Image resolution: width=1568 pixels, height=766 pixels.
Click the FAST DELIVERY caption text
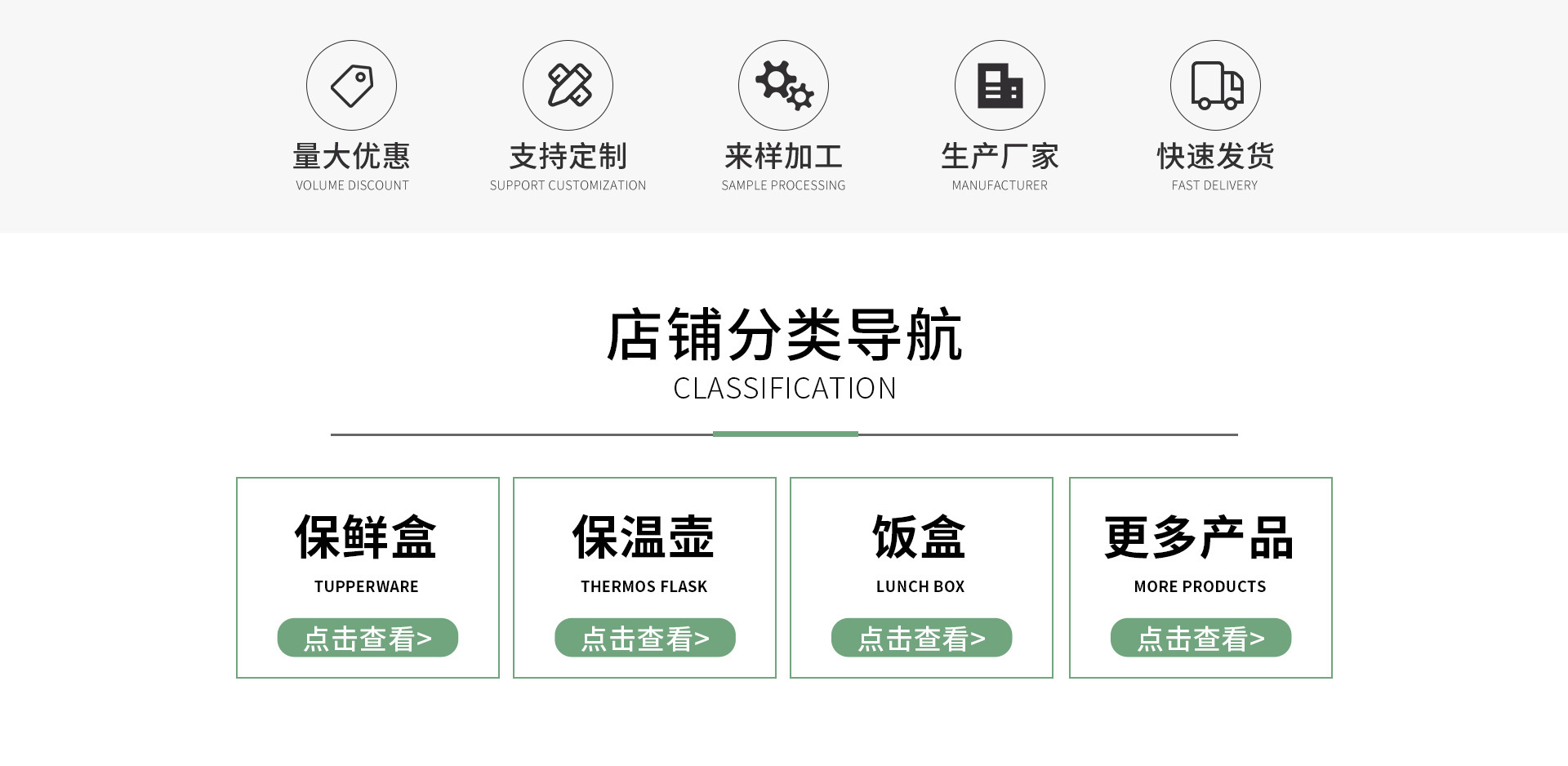click(1214, 185)
